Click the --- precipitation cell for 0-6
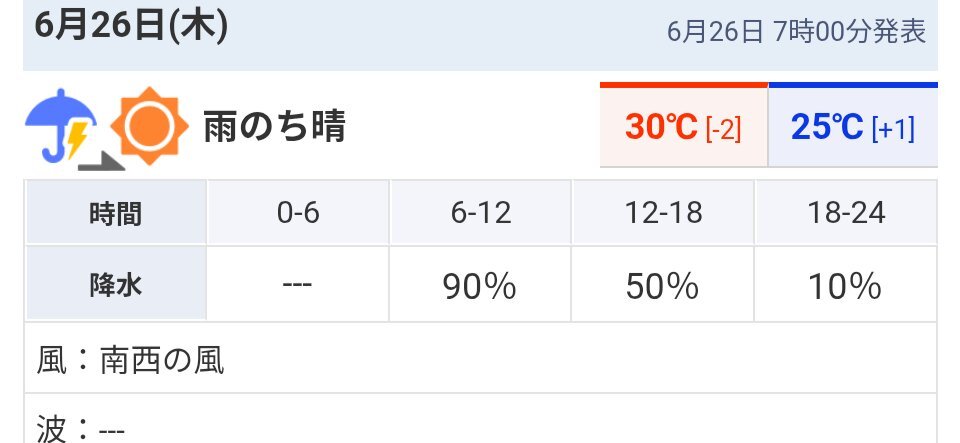This screenshot has height=443, width=960. (x=298, y=285)
